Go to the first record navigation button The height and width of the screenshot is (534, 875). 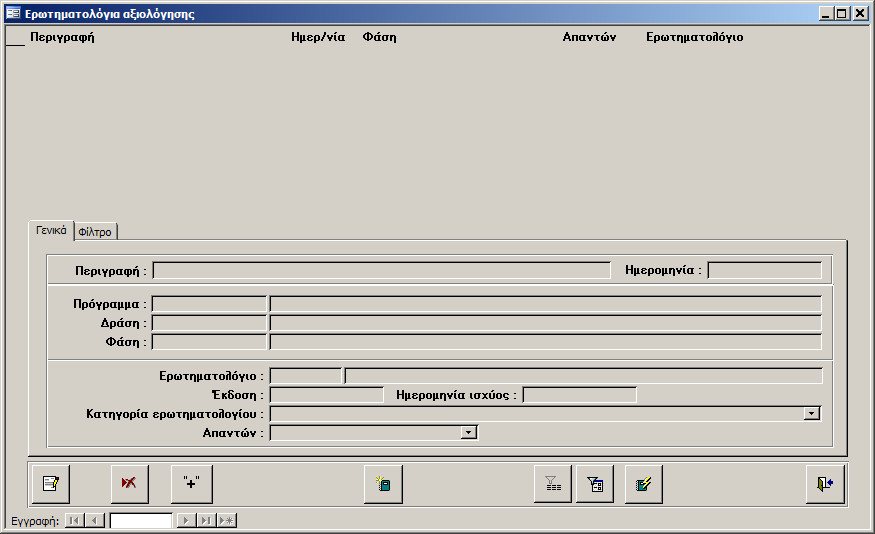coord(74,521)
